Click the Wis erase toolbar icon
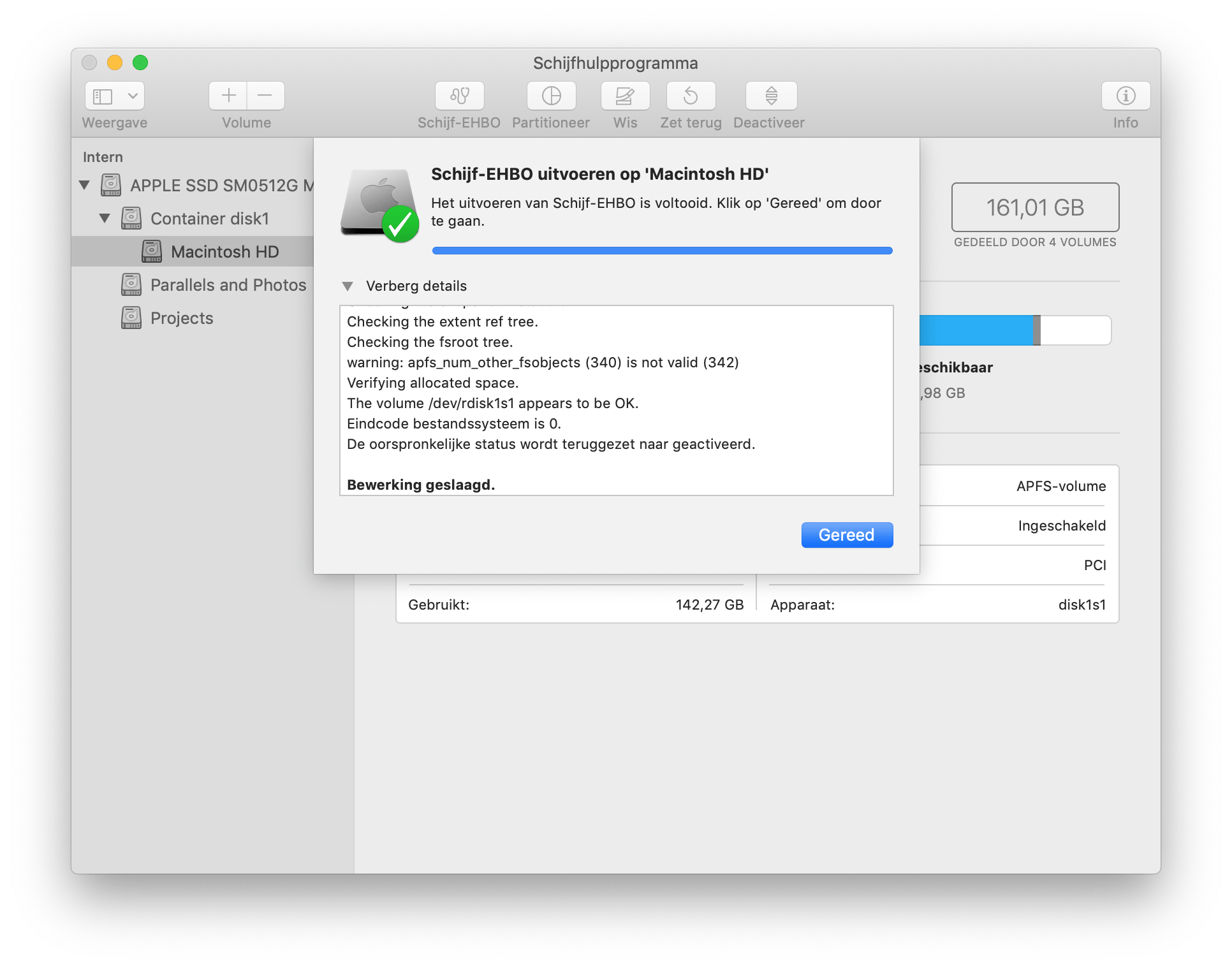 [625, 96]
